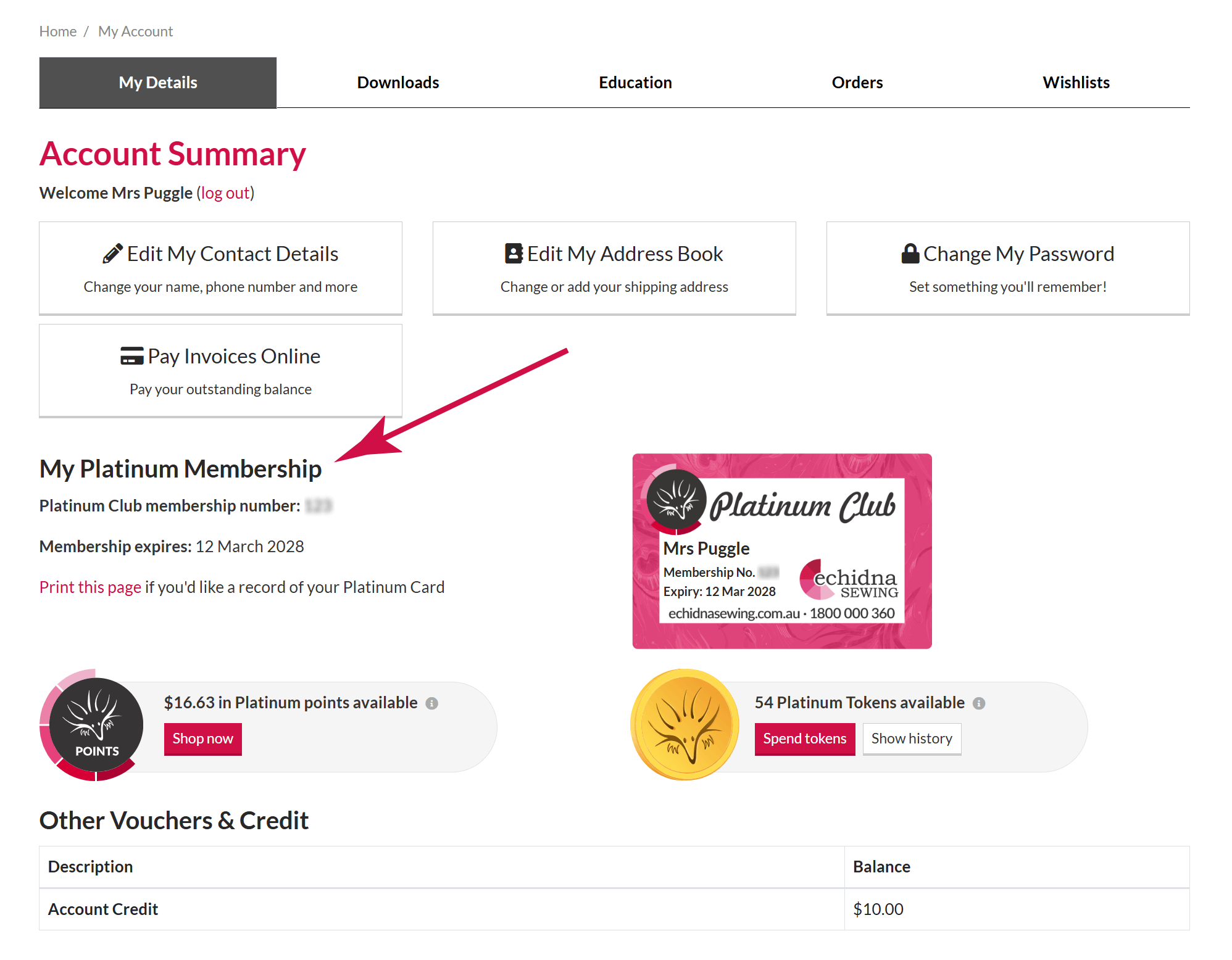Click the info icon beside Platinum Tokens available
The height and width of the screenshot is (960, 1232).
pyautogui.click(x=979, y=703)
